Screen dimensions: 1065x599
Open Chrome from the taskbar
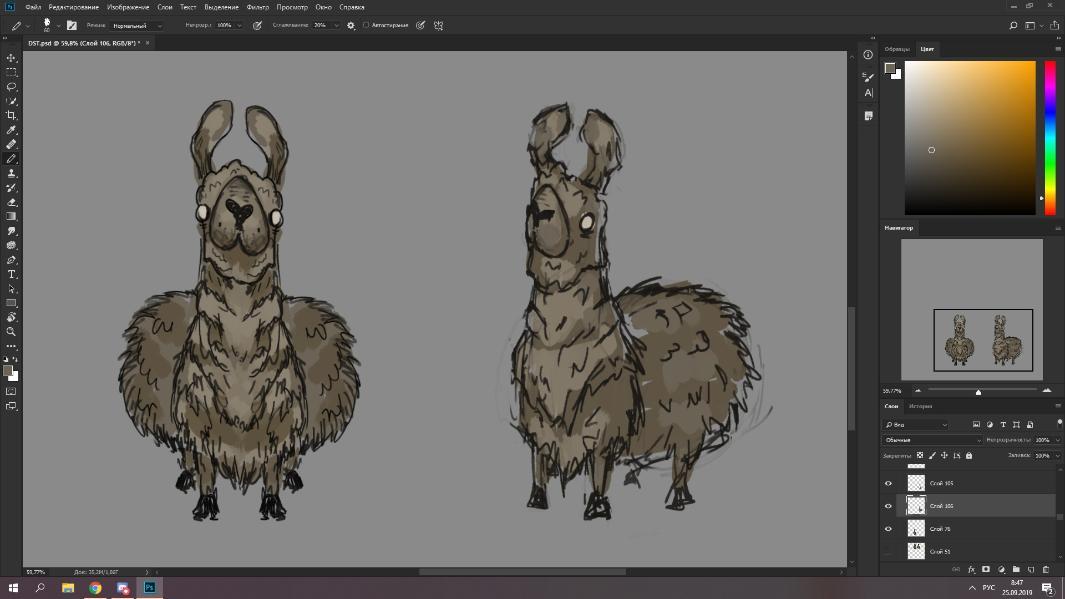point(95,588)
